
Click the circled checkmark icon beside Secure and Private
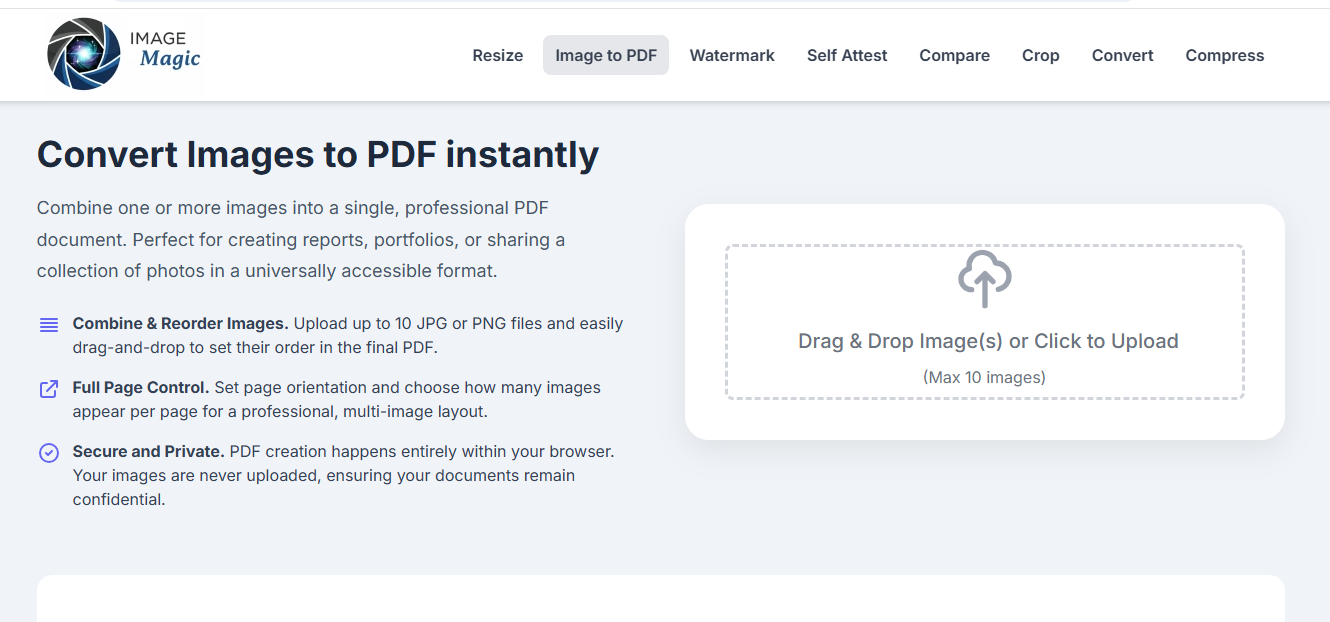click(x=48, y=452)
